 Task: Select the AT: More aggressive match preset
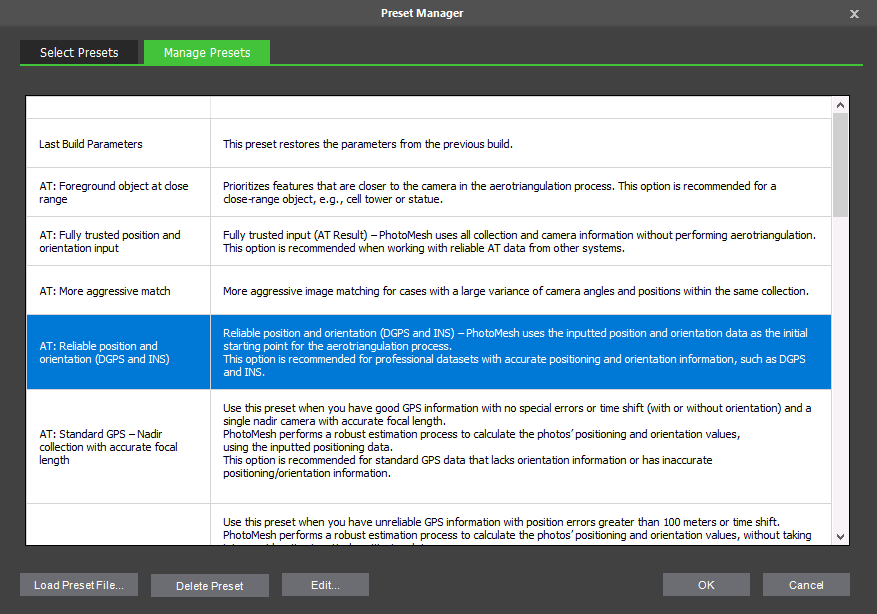(x=105, y=291)
